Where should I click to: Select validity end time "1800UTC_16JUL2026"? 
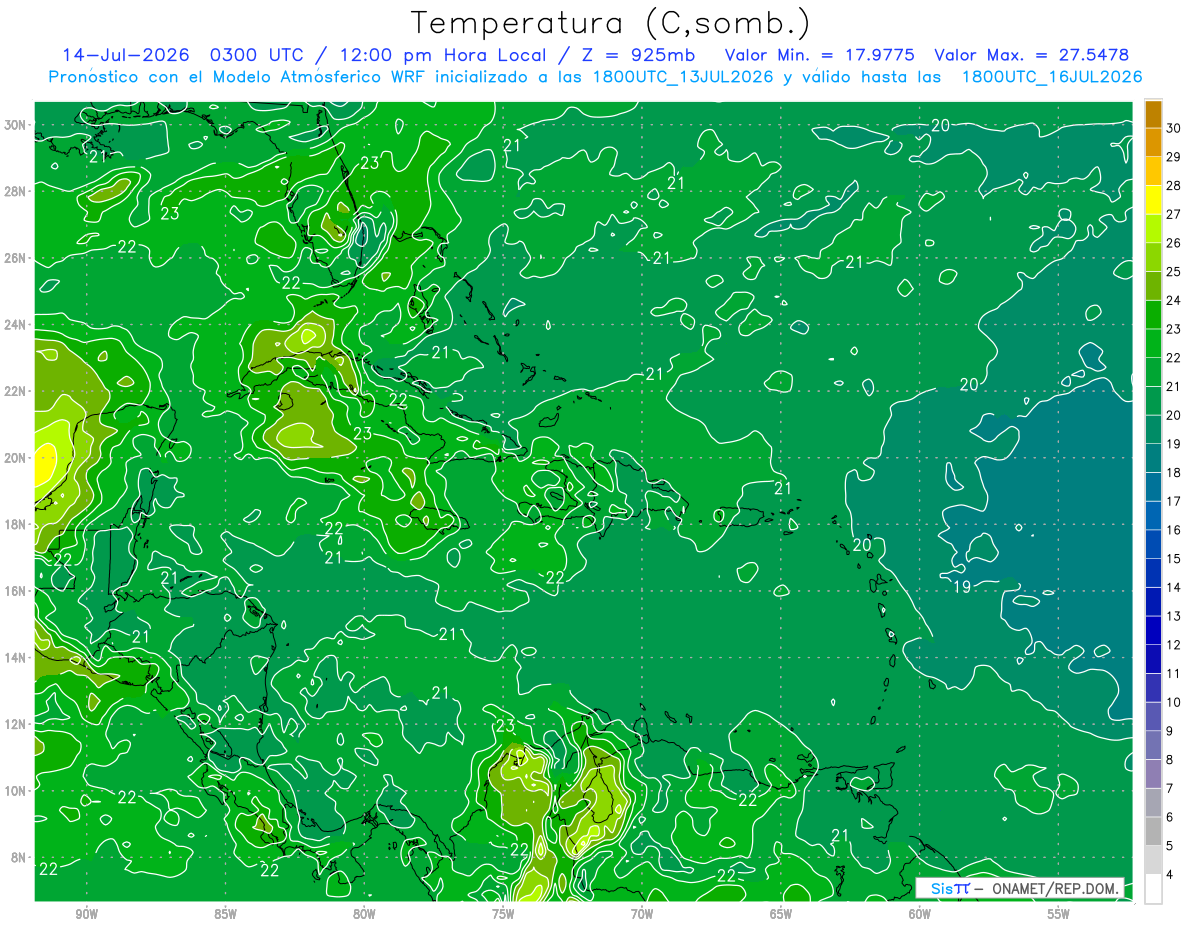click(x=1052, y=77)
